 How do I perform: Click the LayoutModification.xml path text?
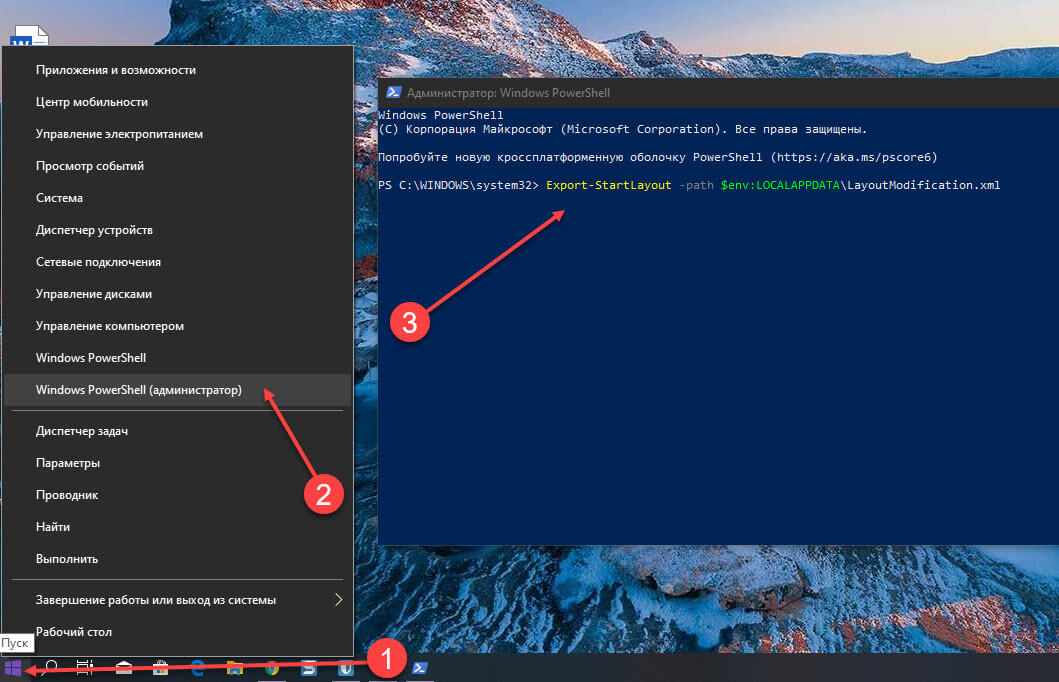click(x=924, y=185)
